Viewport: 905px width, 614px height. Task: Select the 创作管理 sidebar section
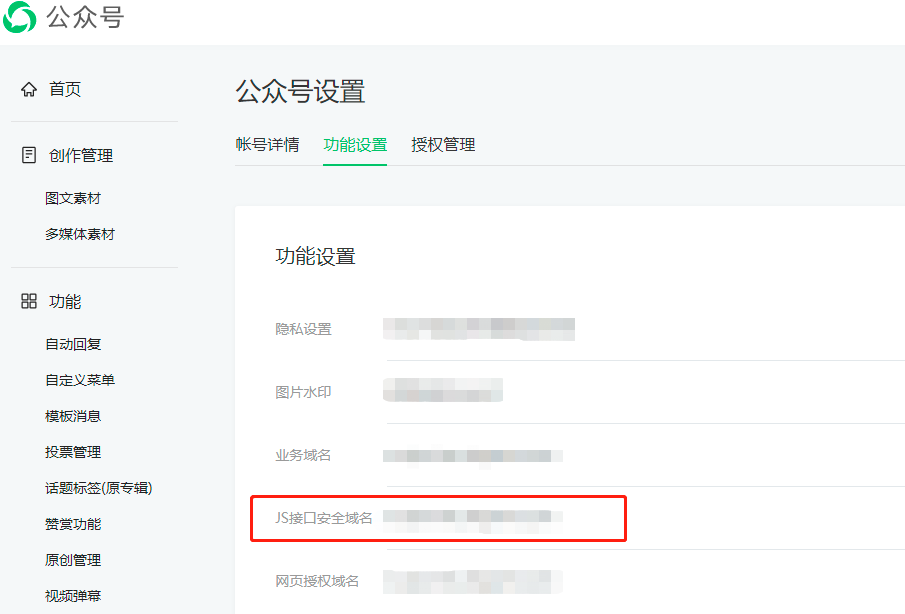[x=81, y=155]
